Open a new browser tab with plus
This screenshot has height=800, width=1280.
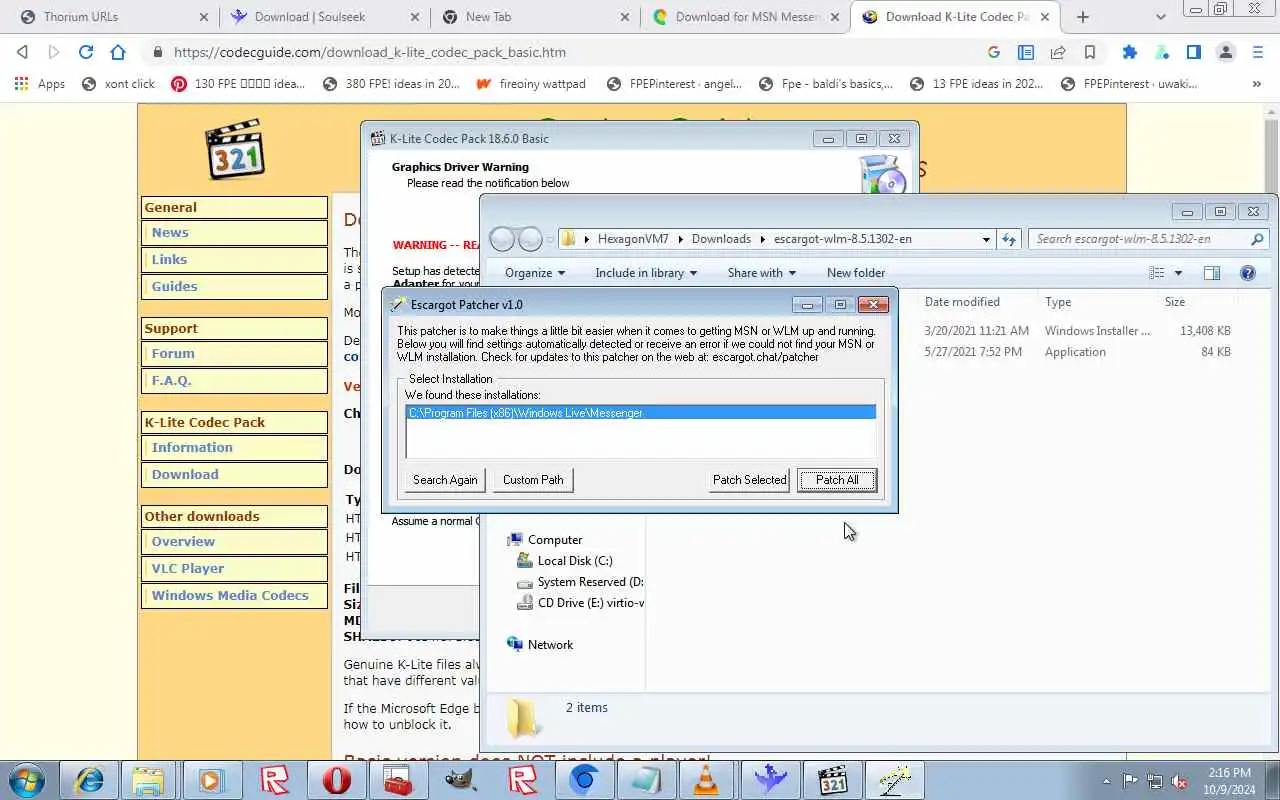click(1083, 16)
